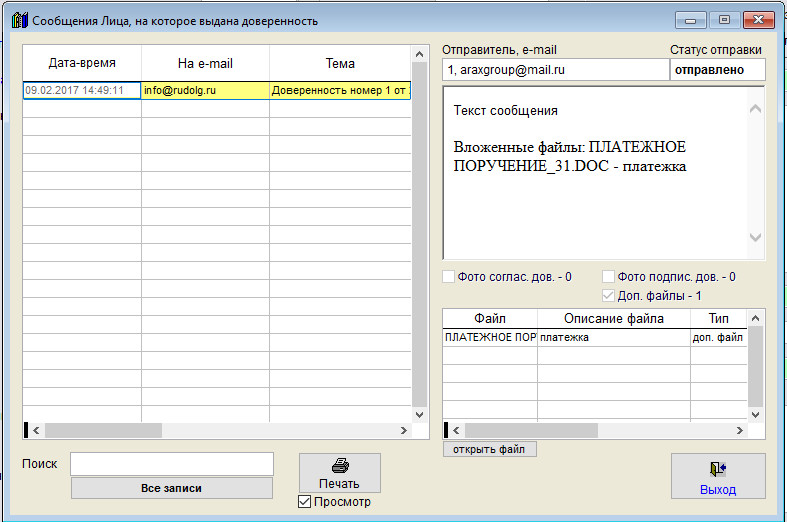Click the Дата-время column header
The width and height of the screenshot is (787, 522).
tap(82, 63)
